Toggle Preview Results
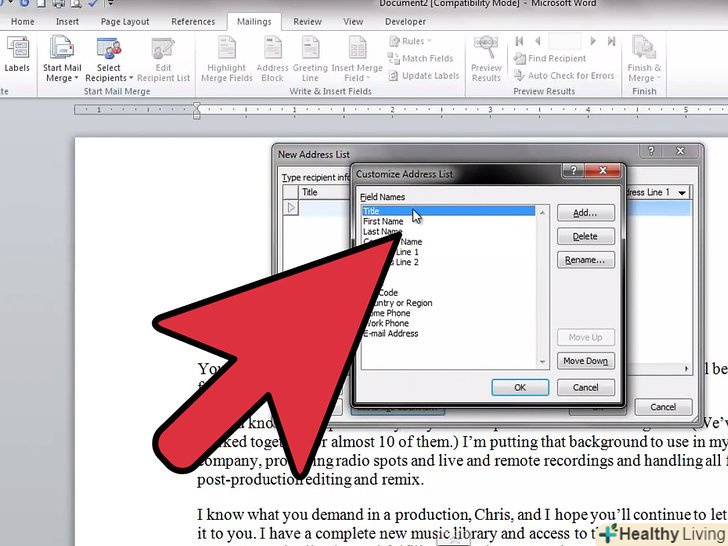The width and height of the screenshot is (728, 546). (486, 59)
